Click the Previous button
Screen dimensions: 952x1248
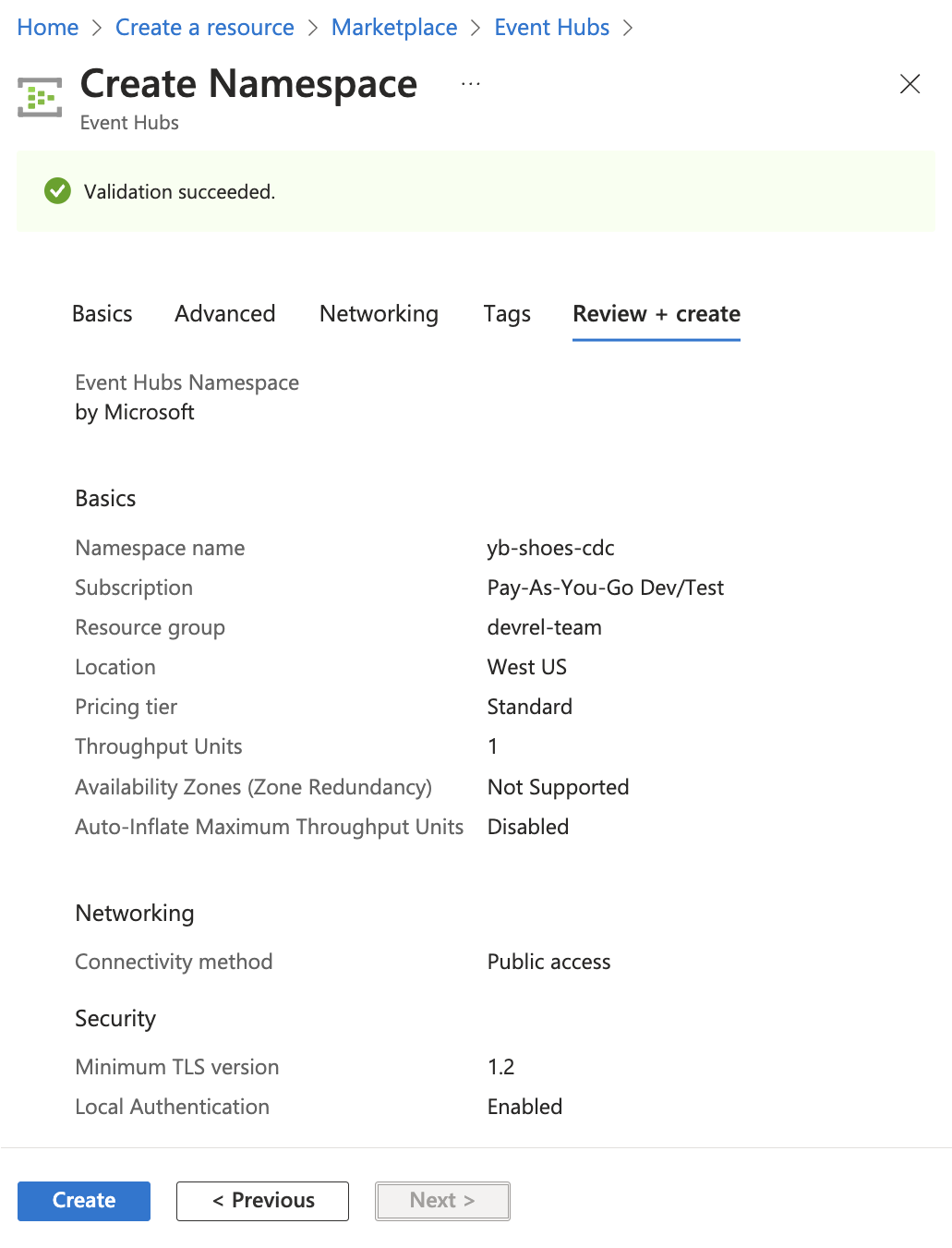click(262, 1201)
